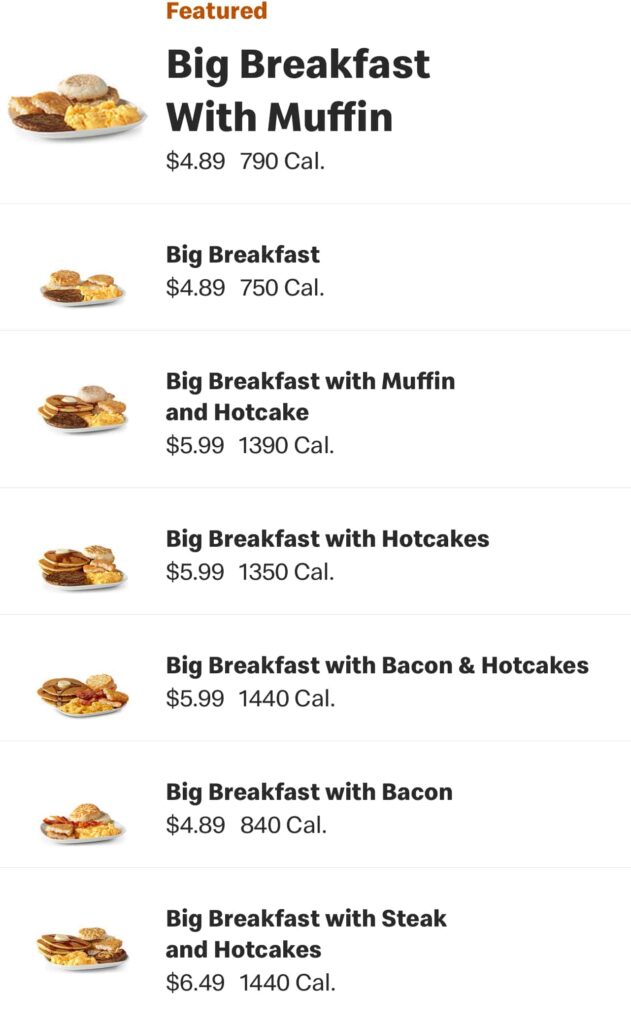This screenshot has height=1024, width=631.
Task: Open the Big Breakfast with Steak and Hotcakes title
Action: click(307, 930)
